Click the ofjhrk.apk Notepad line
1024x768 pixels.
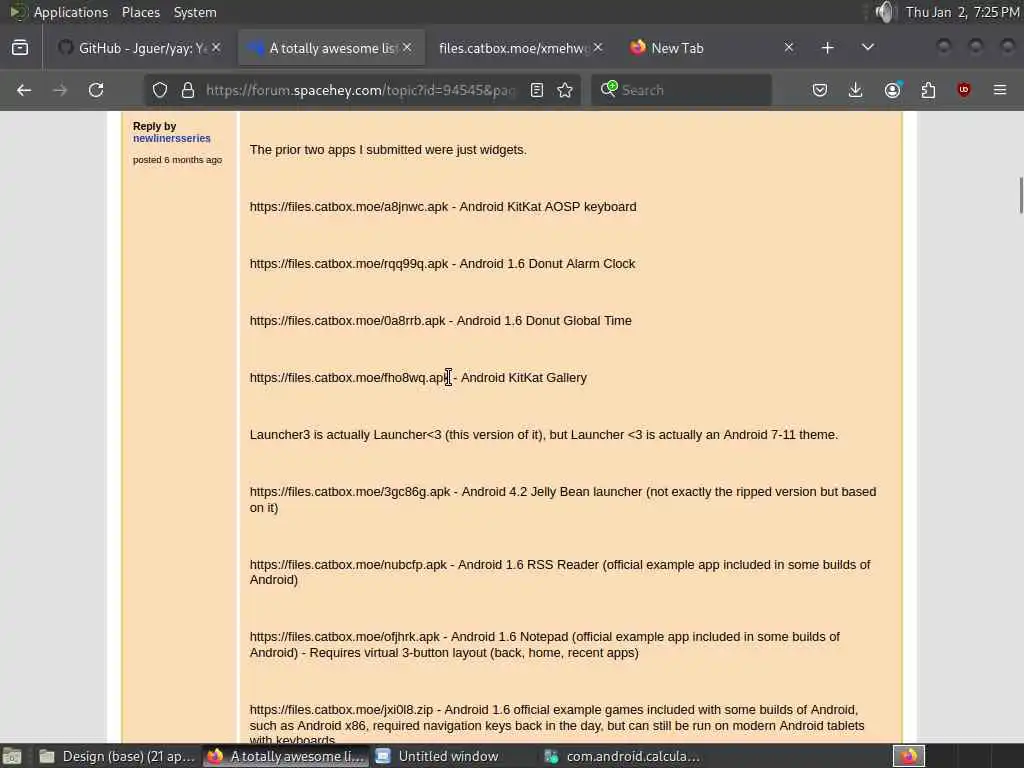point(545,645)
